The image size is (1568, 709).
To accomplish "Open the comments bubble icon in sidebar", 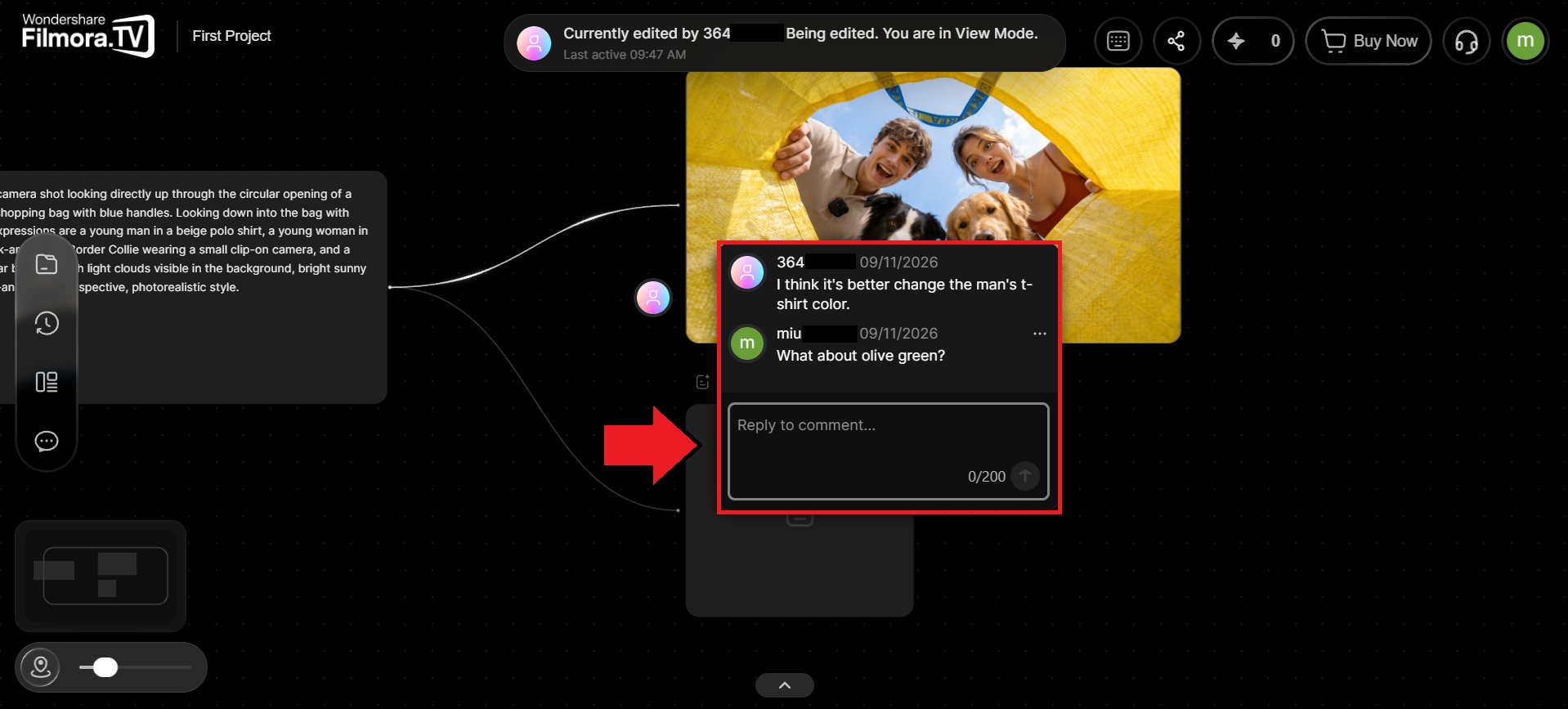I will click(47, 441).
